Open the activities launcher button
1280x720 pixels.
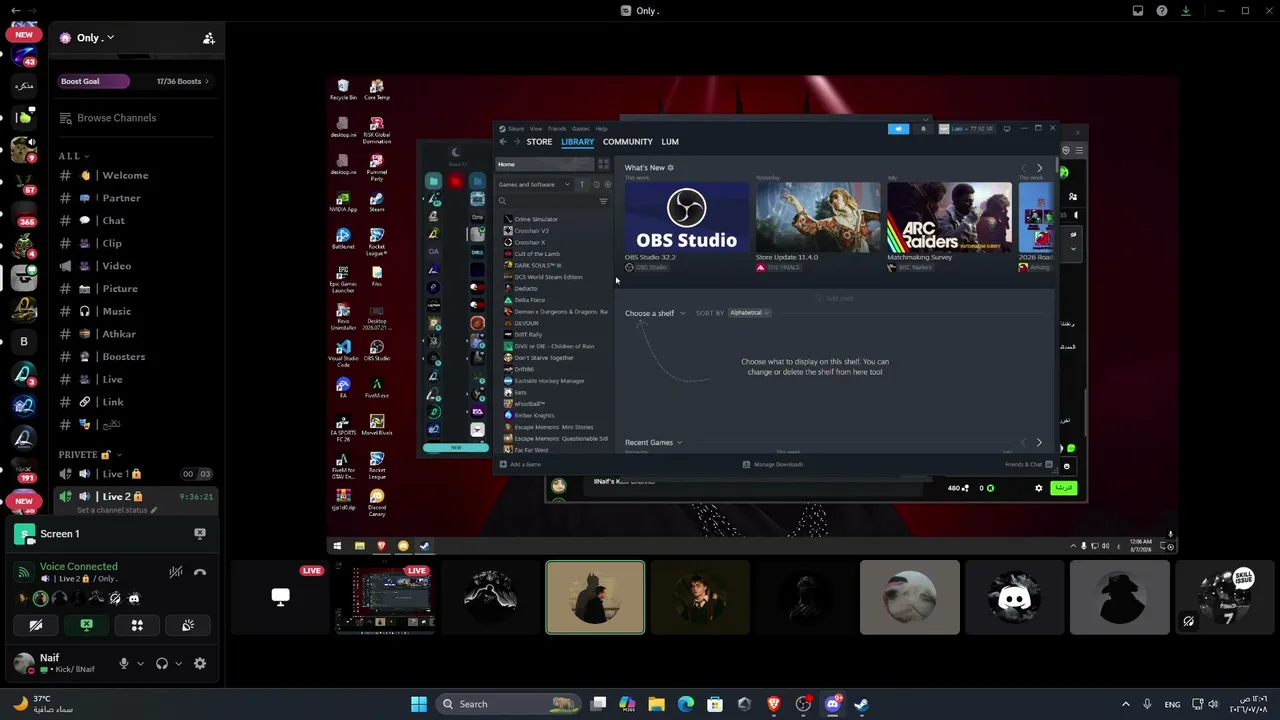pyautogui.click(x=137, y=625)
